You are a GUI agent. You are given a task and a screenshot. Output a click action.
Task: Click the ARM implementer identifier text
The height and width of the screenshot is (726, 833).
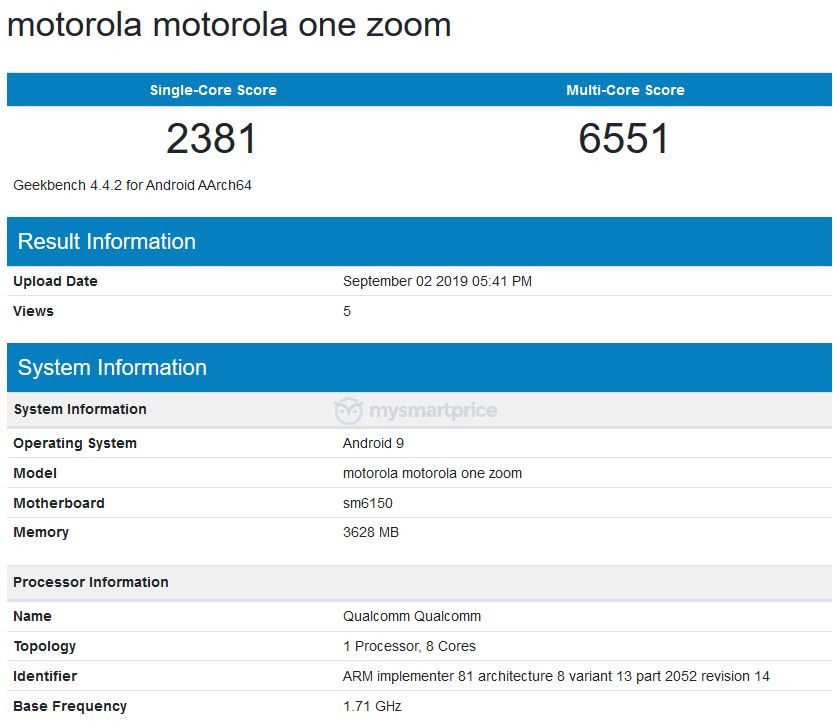point(556,676)
